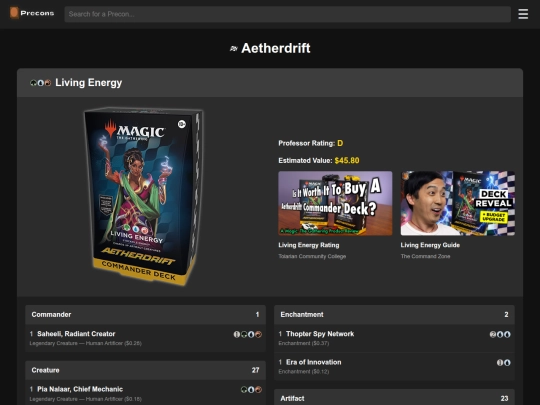Viewport: 540px width, 405px height.
Task: Click the Artifact count 23
Action: click(x=505, y=398)
